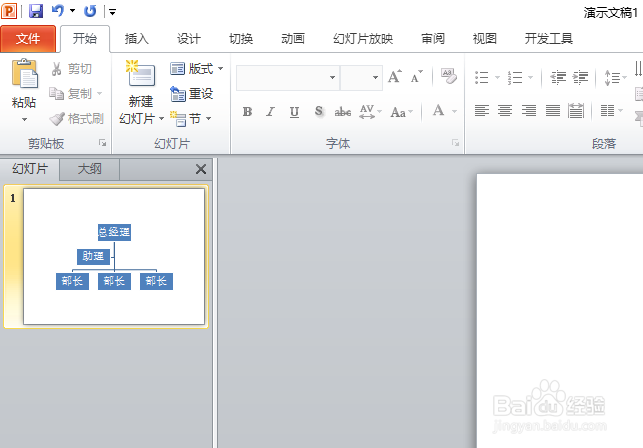Align text left
Viewport: 643px width, 448px height.
pos(482,110)
